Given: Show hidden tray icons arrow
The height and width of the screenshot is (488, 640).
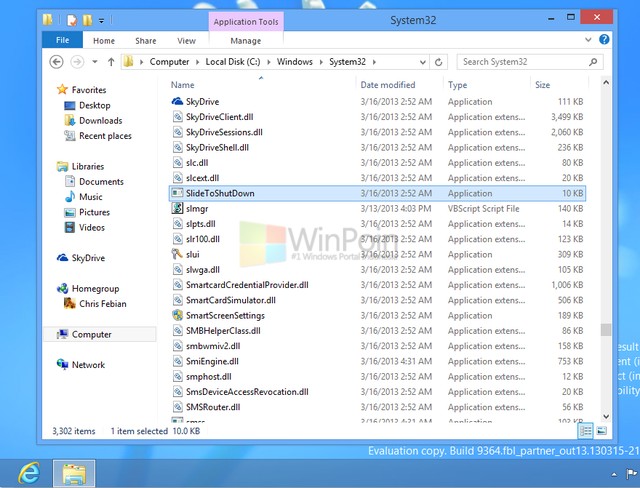Looking at the screenshot, I should pos(614,475).
